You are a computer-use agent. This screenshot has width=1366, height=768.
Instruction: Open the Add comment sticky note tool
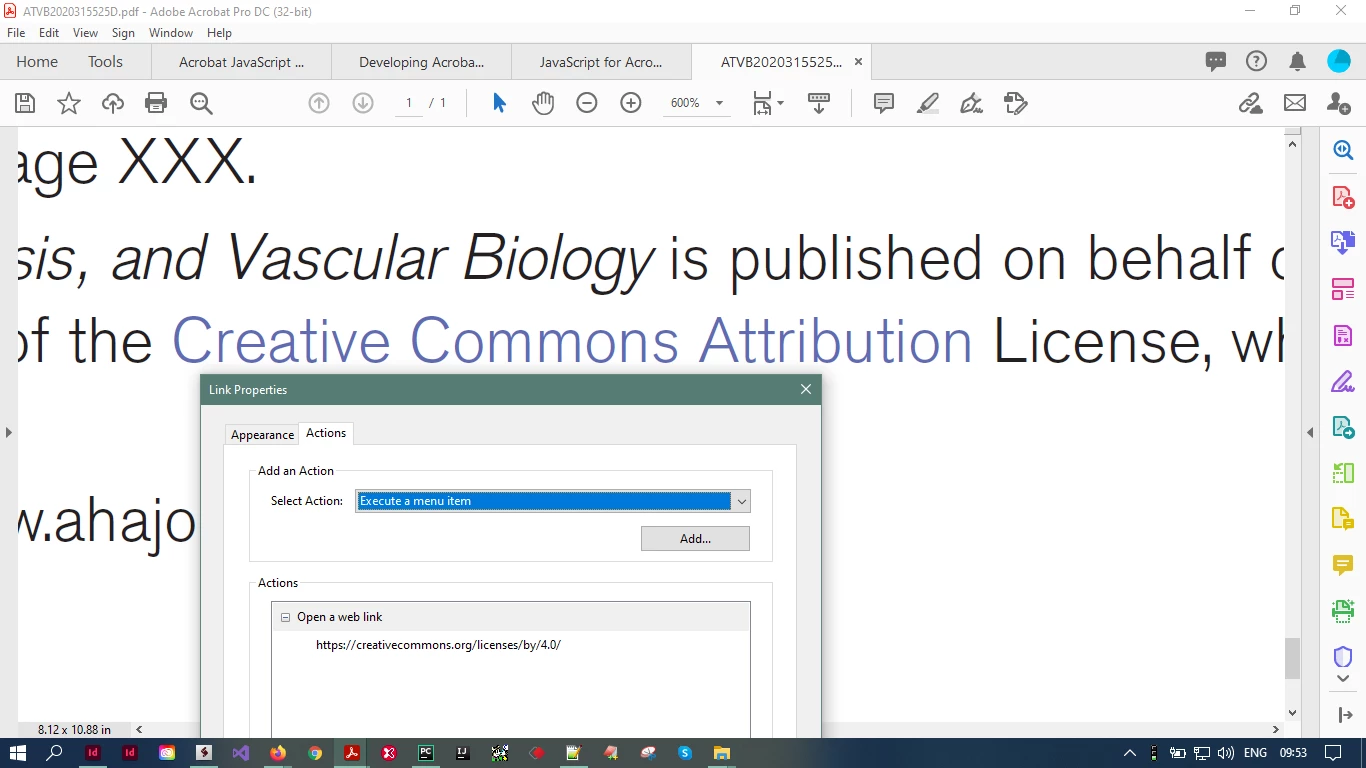pyautogui.click(x=884, y=103)
